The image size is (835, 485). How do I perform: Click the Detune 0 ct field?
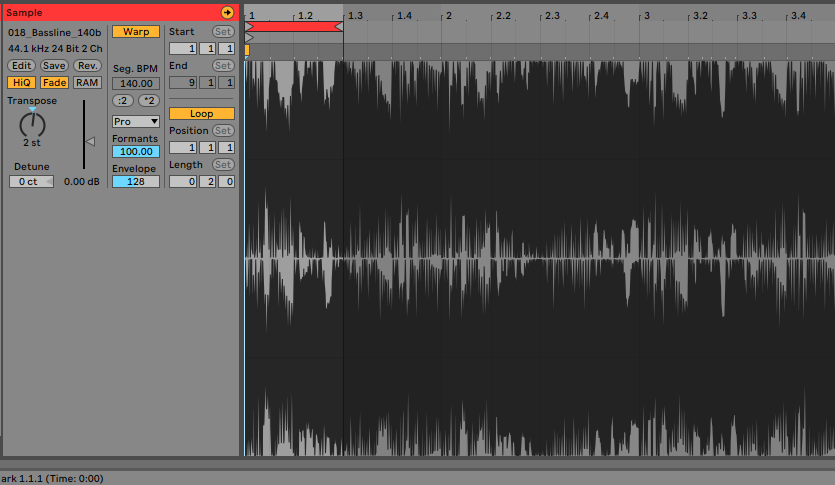pos(31,182)
